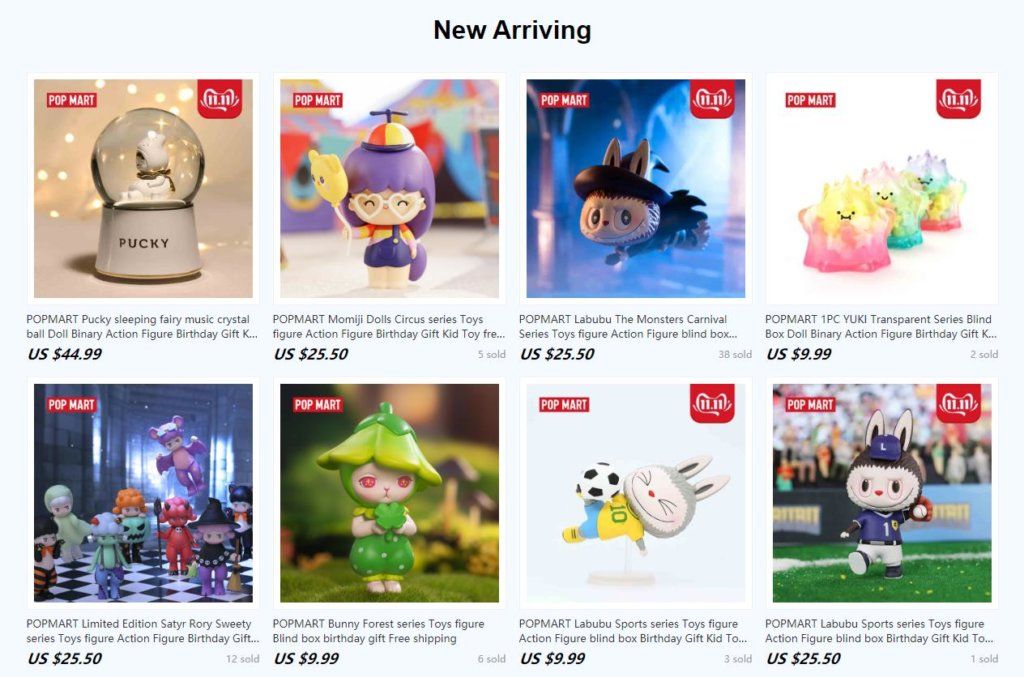Open the Bunny Forest green figure image
Image resolution: width=1024 pixels, height=677 pixels.
click(389, 493)
